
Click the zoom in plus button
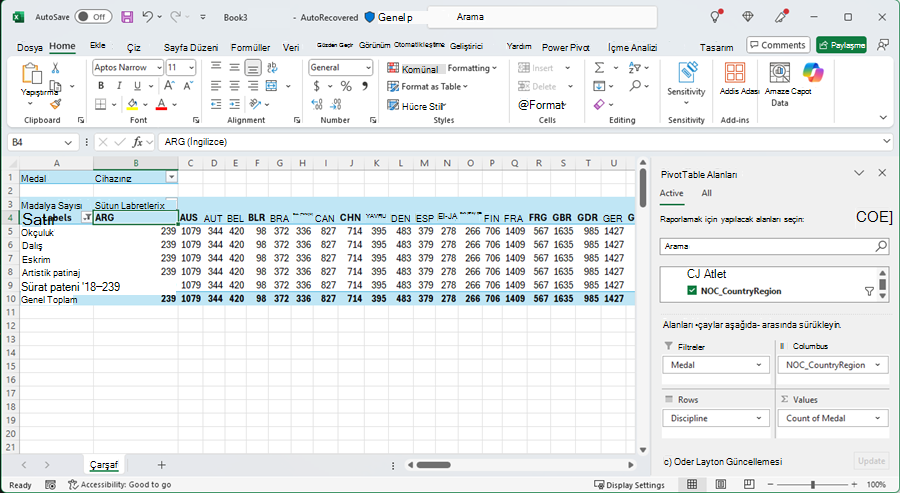pos(855,485)
